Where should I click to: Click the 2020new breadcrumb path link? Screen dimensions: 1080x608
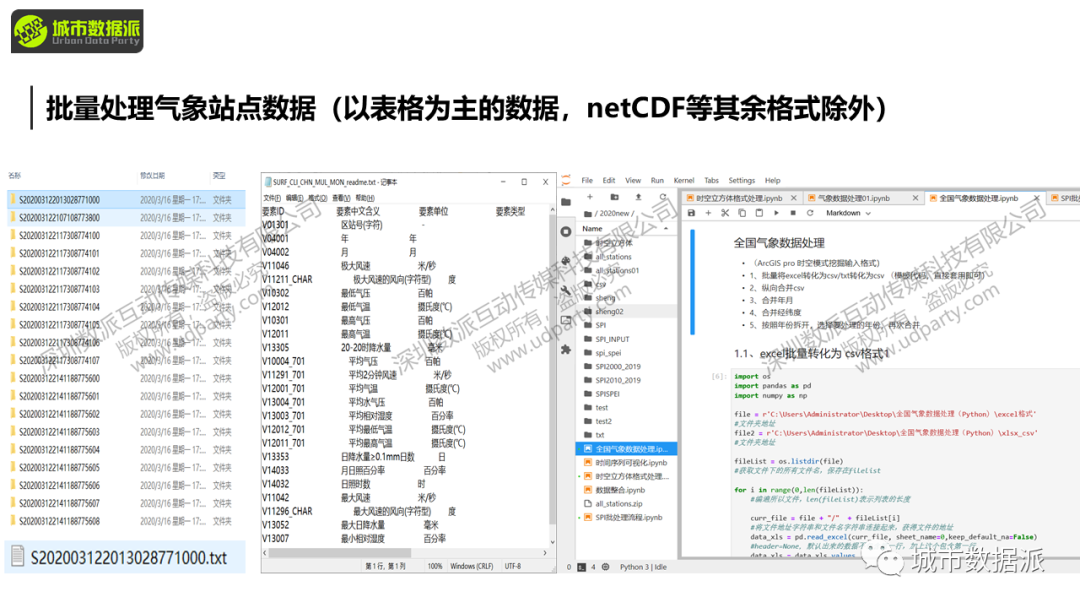pyautogui.click(x=614, y=213)
